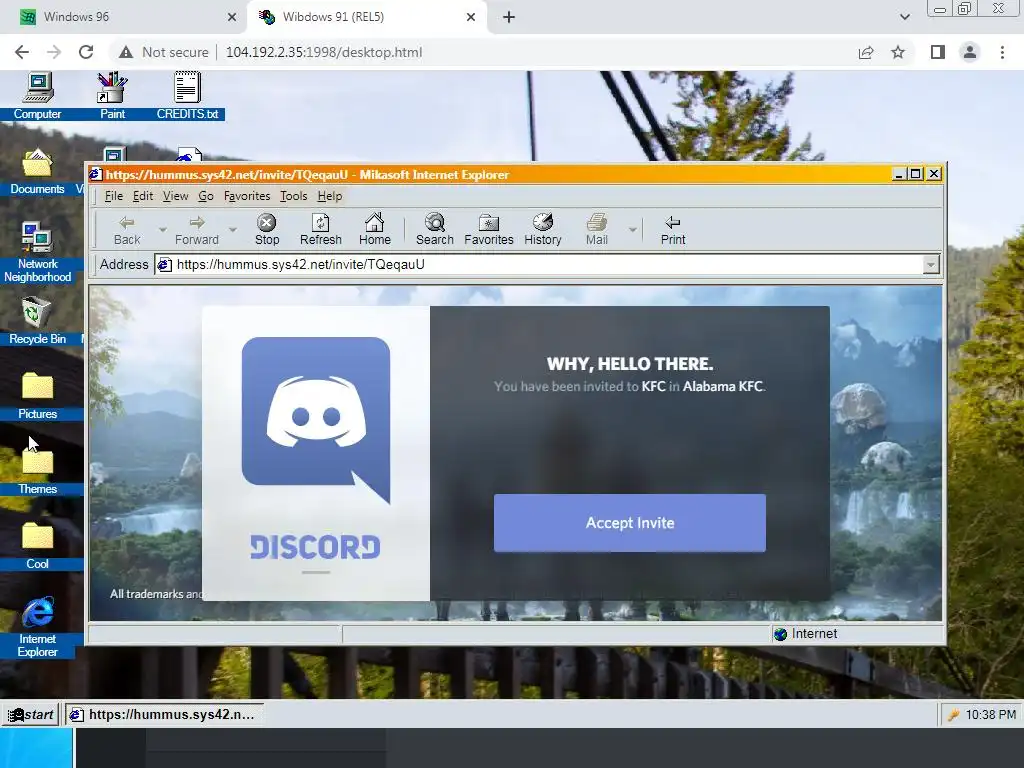This screenshot has width=1024, height=768.
Task: Click Chrome share page icon
Action: 866,52
